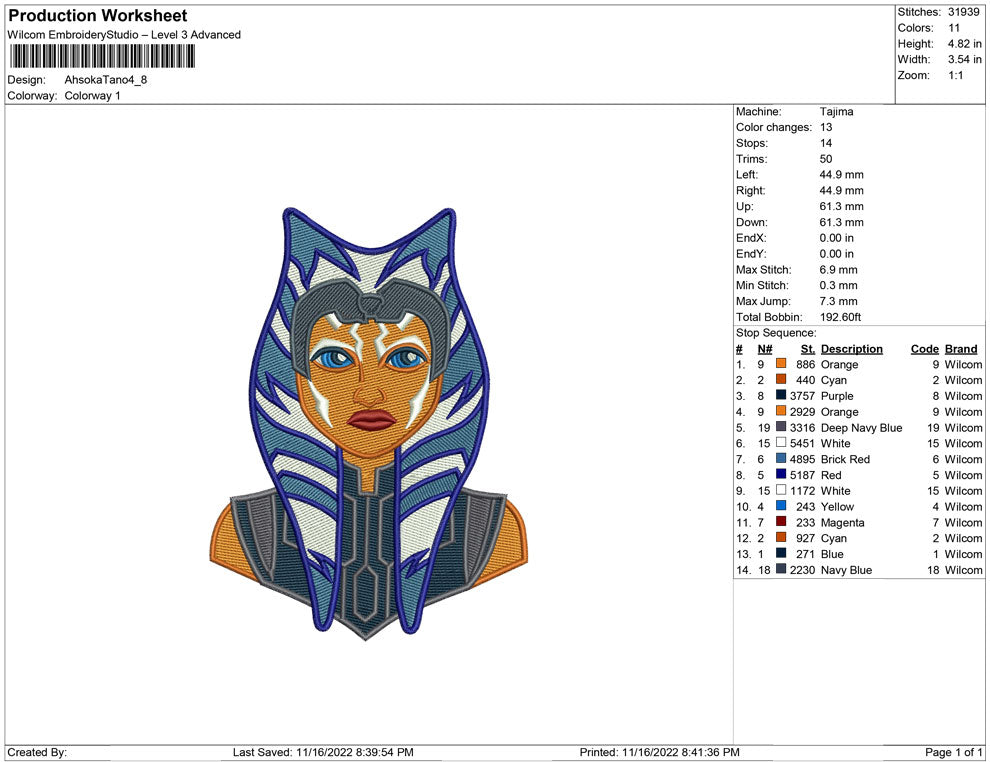Select the swatch in stop 14 Navy Blue
The image size is (990, 762).
tap(781, 569)
